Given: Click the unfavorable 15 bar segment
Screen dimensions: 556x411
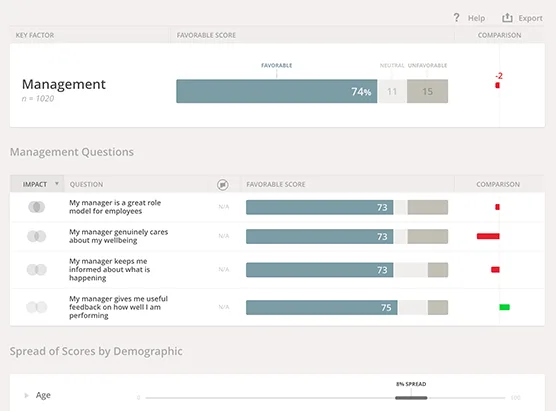Looking at the screenshot, I should [427, 91].
